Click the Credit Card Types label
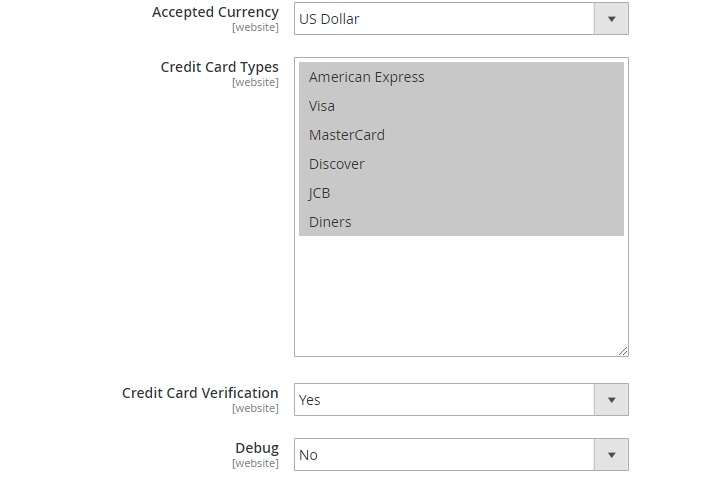This screenshot has width=701, height=487. point(220,67)
